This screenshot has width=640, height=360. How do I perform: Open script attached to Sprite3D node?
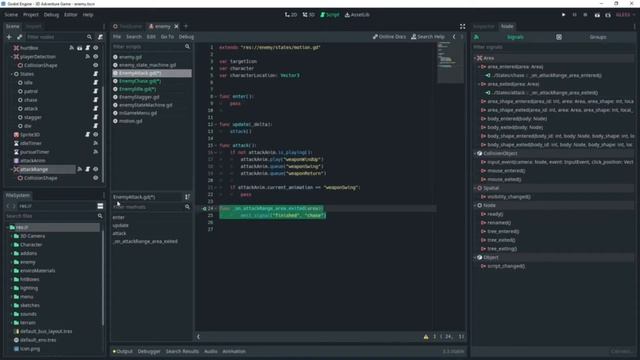87,134
